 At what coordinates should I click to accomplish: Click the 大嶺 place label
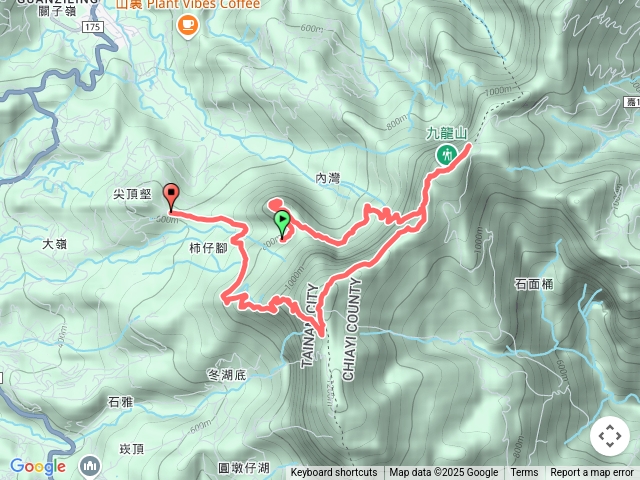[x=54, y=244]
